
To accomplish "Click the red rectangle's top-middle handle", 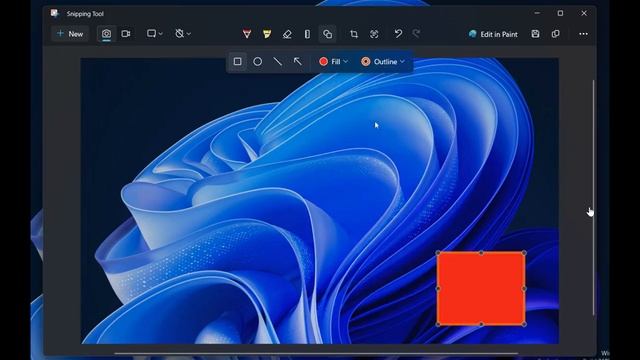I will (481, 253).
